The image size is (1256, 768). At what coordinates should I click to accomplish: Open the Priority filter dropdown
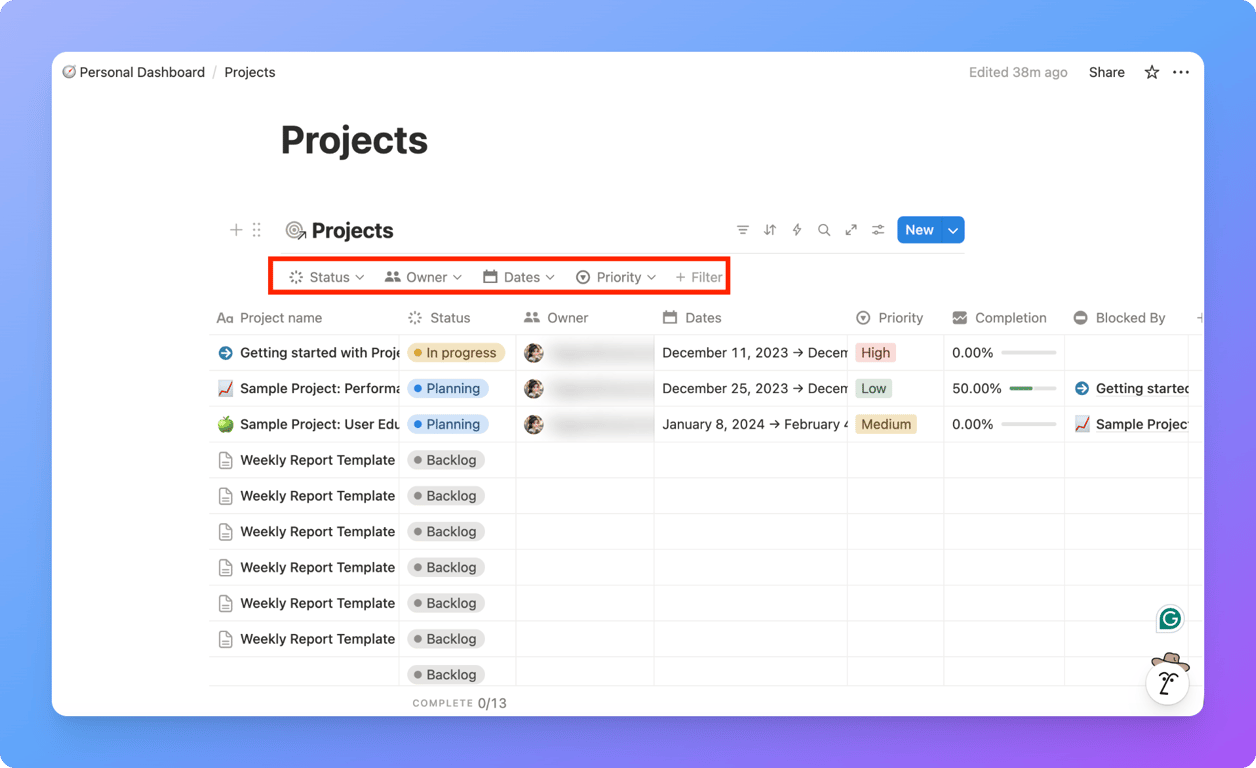tap(616, 276)
